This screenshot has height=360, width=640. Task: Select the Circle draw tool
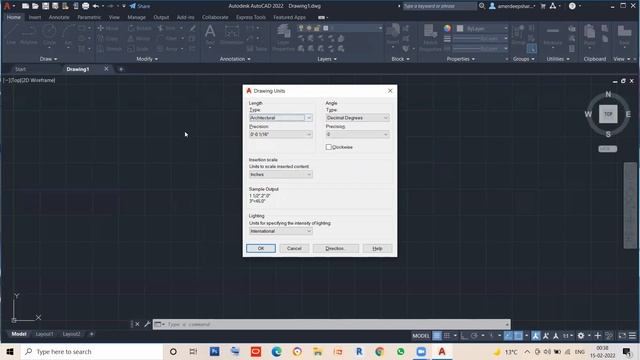coord(49,34)
